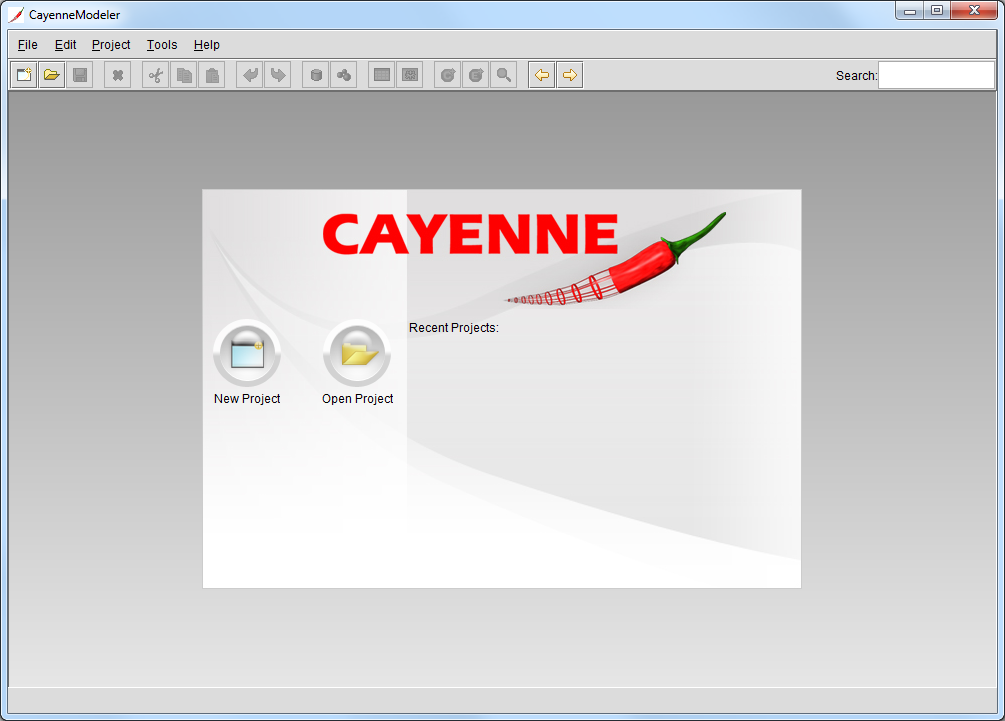The height and width of the screenshot is (721, 1005).
Task: Click the Create DataMap spheres icon
Action: click(344, 75)
